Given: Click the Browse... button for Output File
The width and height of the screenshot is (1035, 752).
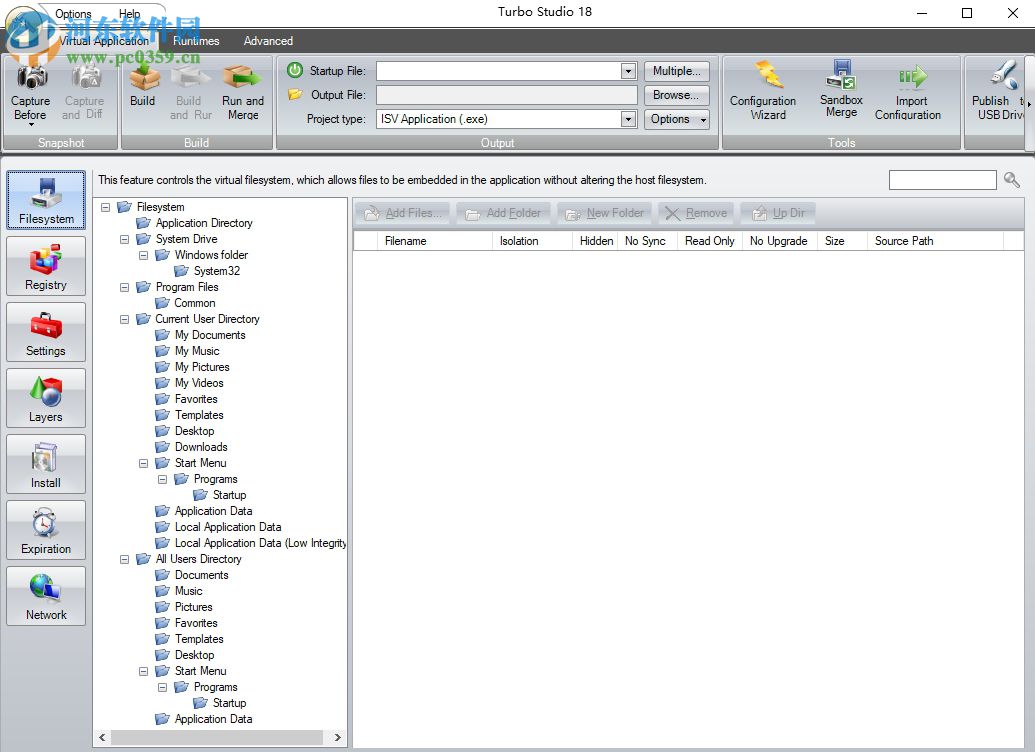Looking at the screenshot, I should click(x=677, y=95).
